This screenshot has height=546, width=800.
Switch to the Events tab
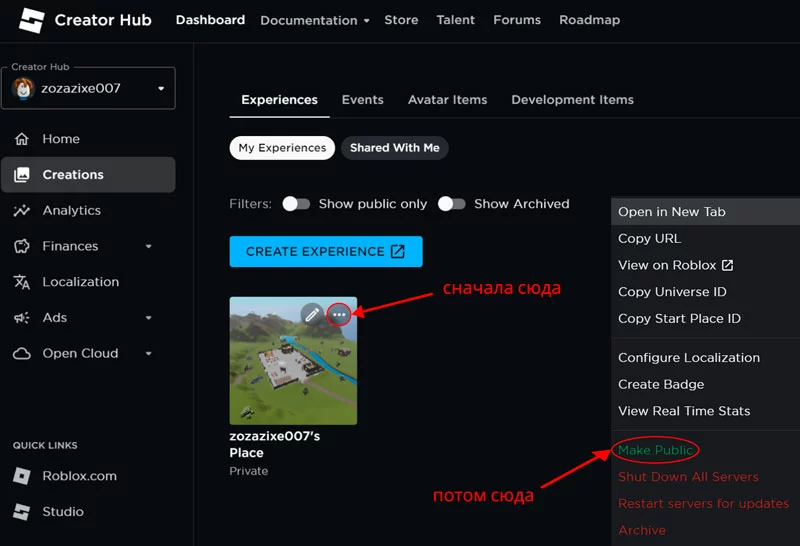click(x=363, y=100)
